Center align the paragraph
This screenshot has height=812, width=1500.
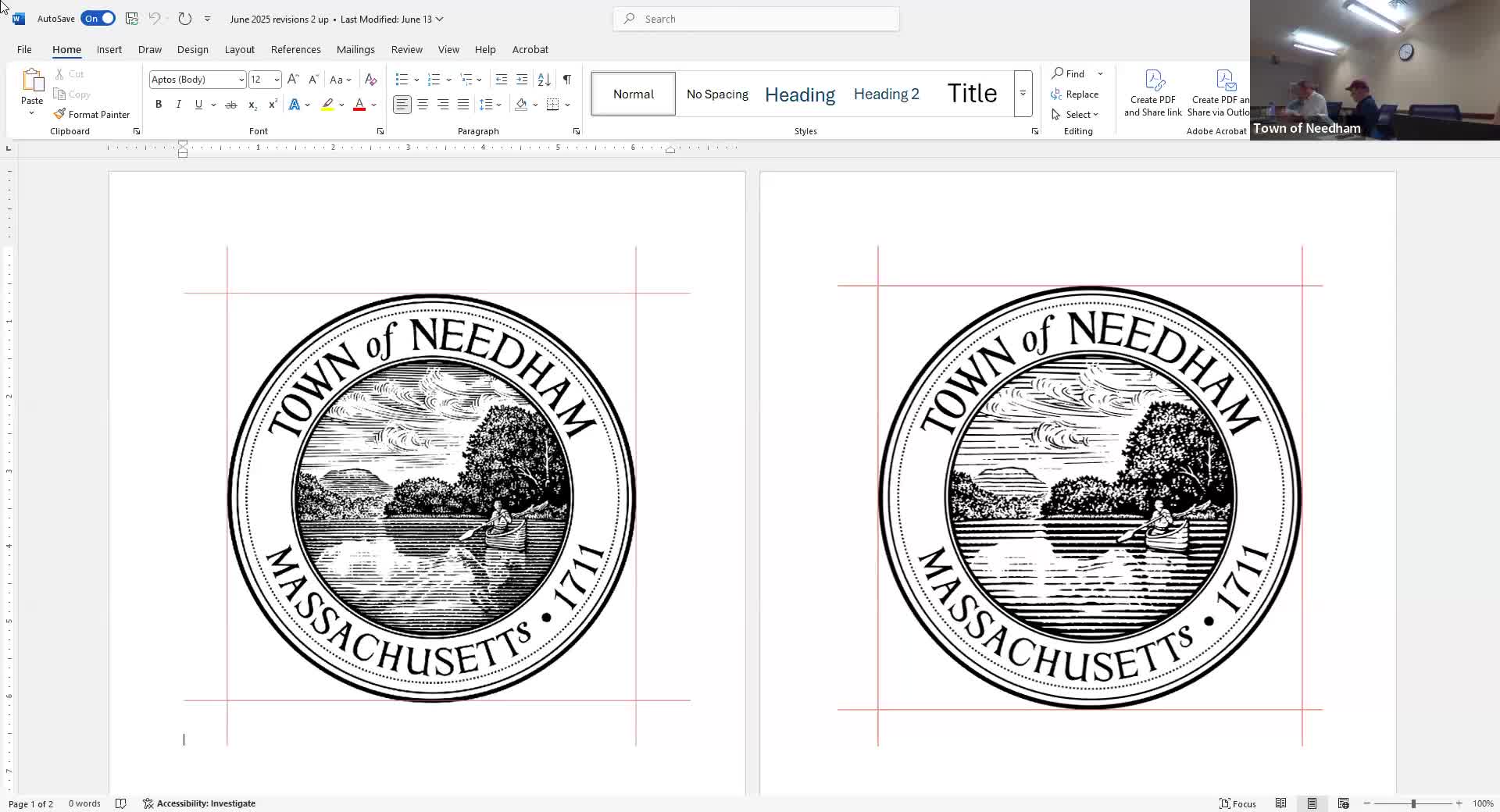pyautogui.click(x=423, y=104)
